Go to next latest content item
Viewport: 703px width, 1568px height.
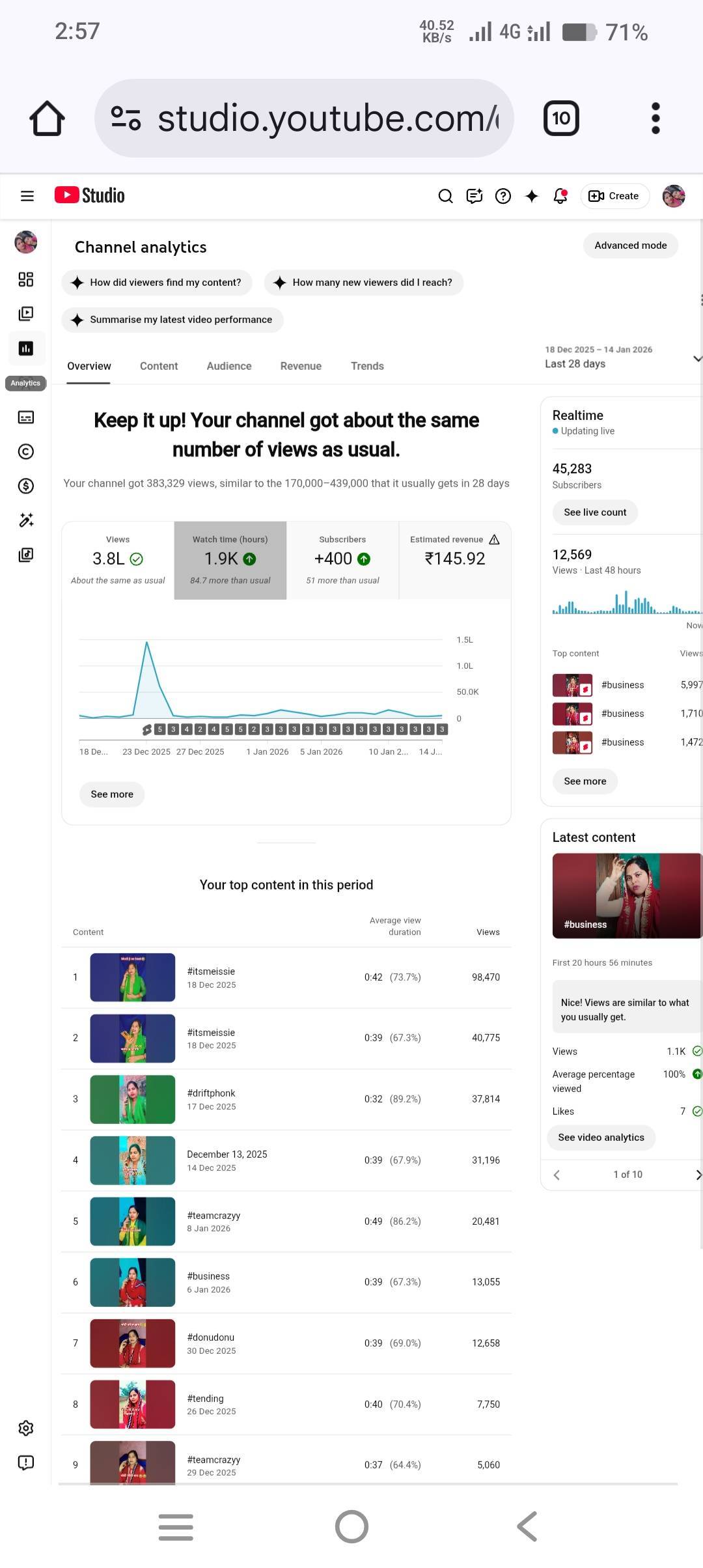(698, 1175)
